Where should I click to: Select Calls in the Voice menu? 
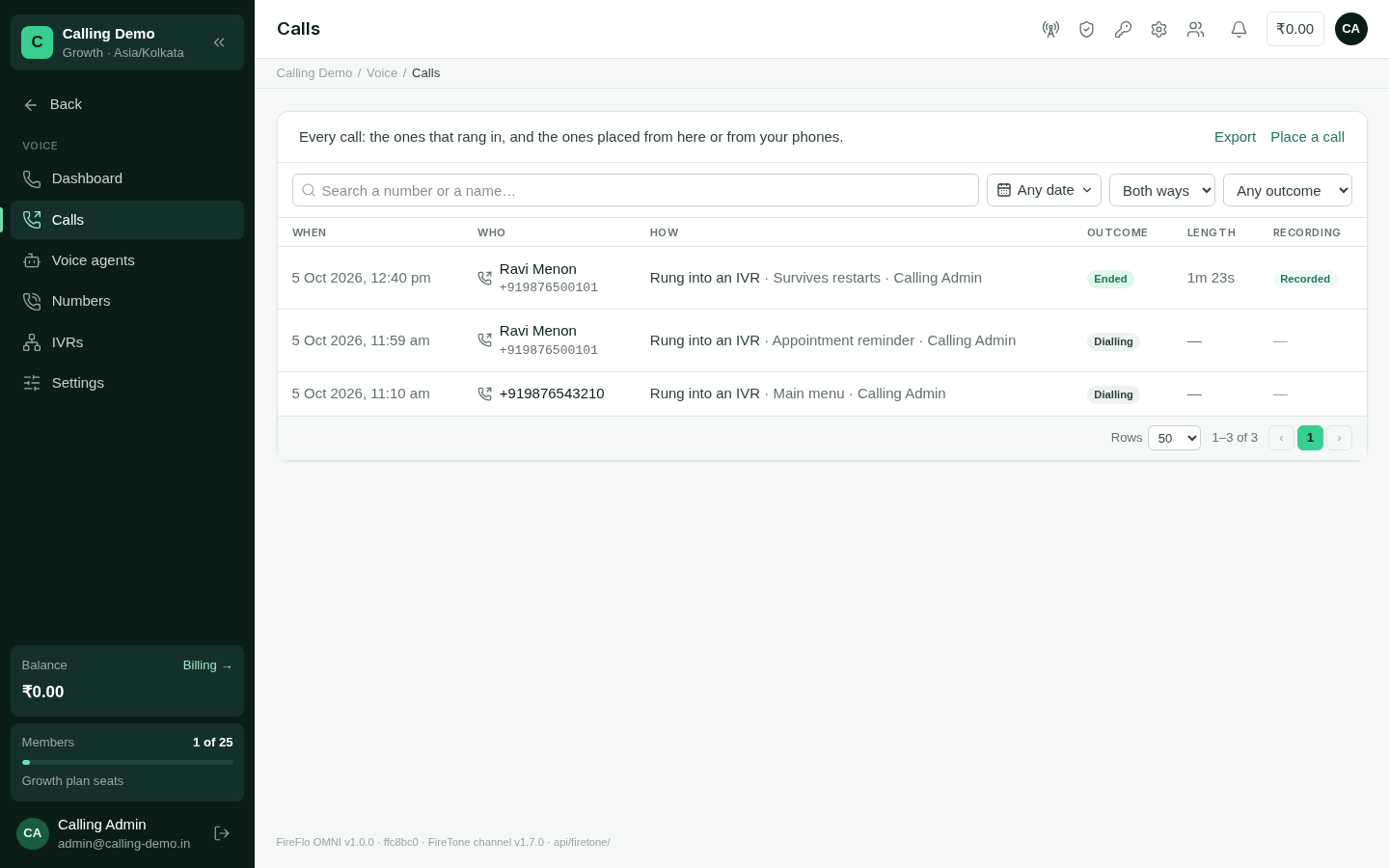(127, 220)
